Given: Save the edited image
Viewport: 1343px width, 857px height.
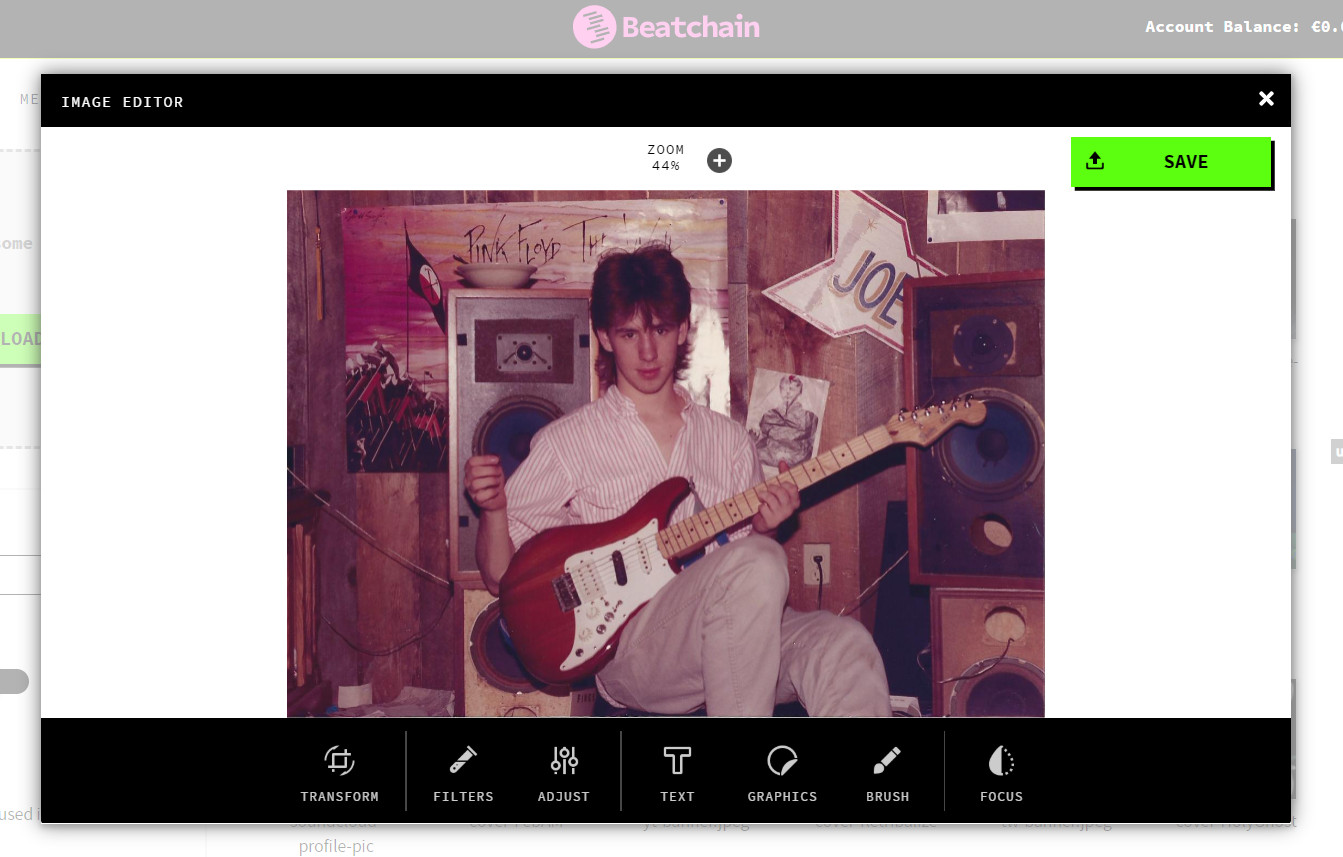Looking at the screenshot, I should coord(1170,161).
